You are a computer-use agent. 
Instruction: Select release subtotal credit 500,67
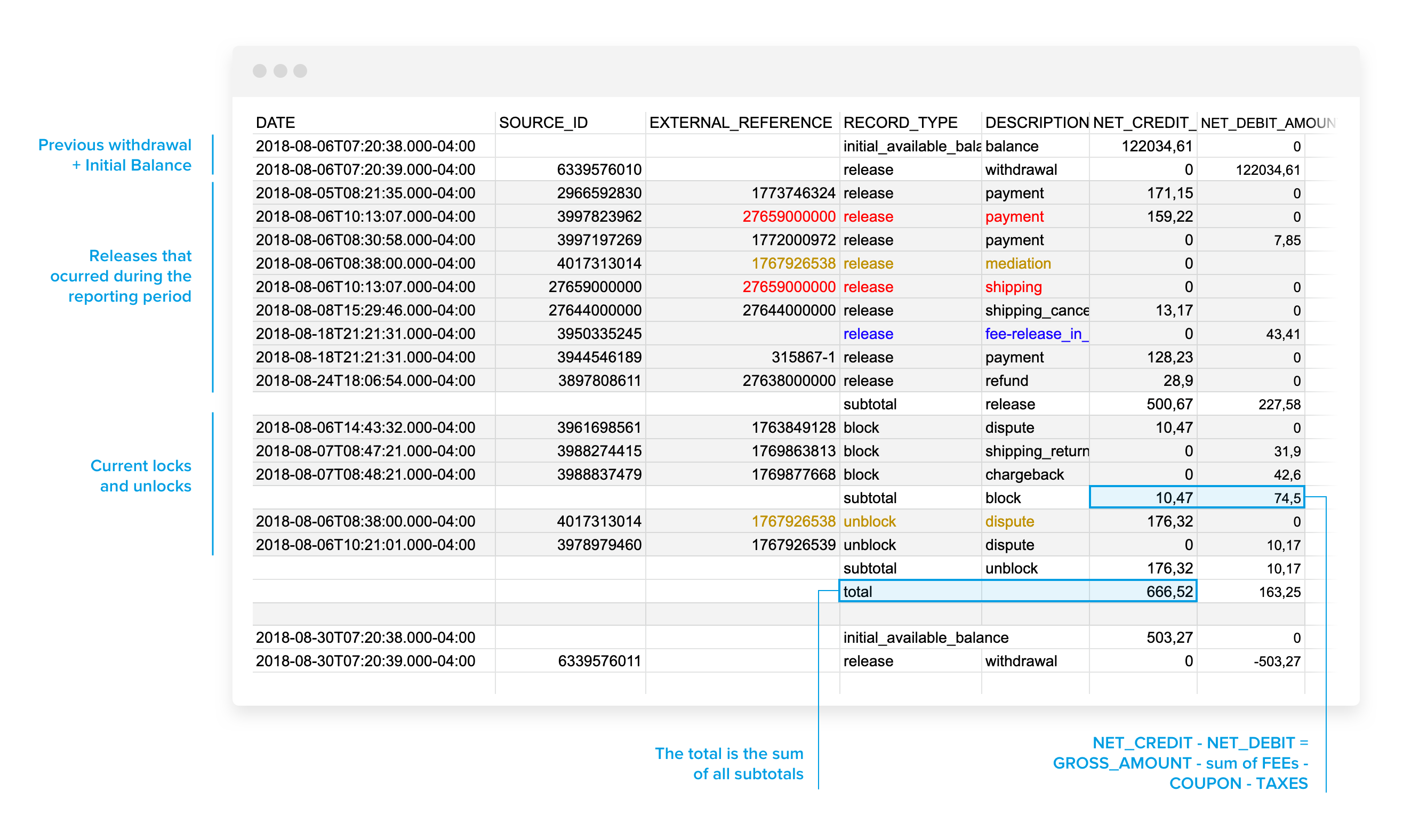point(1169,404)
